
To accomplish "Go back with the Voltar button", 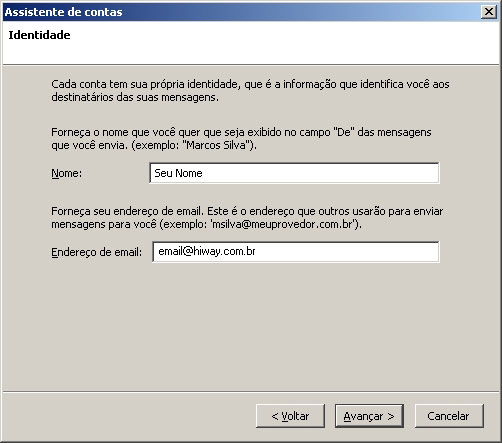I will point(290,416).
